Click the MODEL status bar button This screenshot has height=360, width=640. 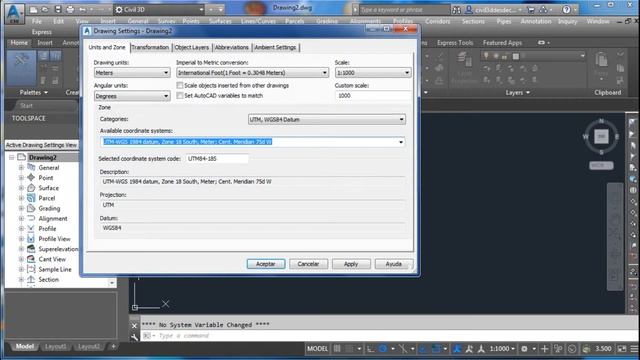pos(317,349)
